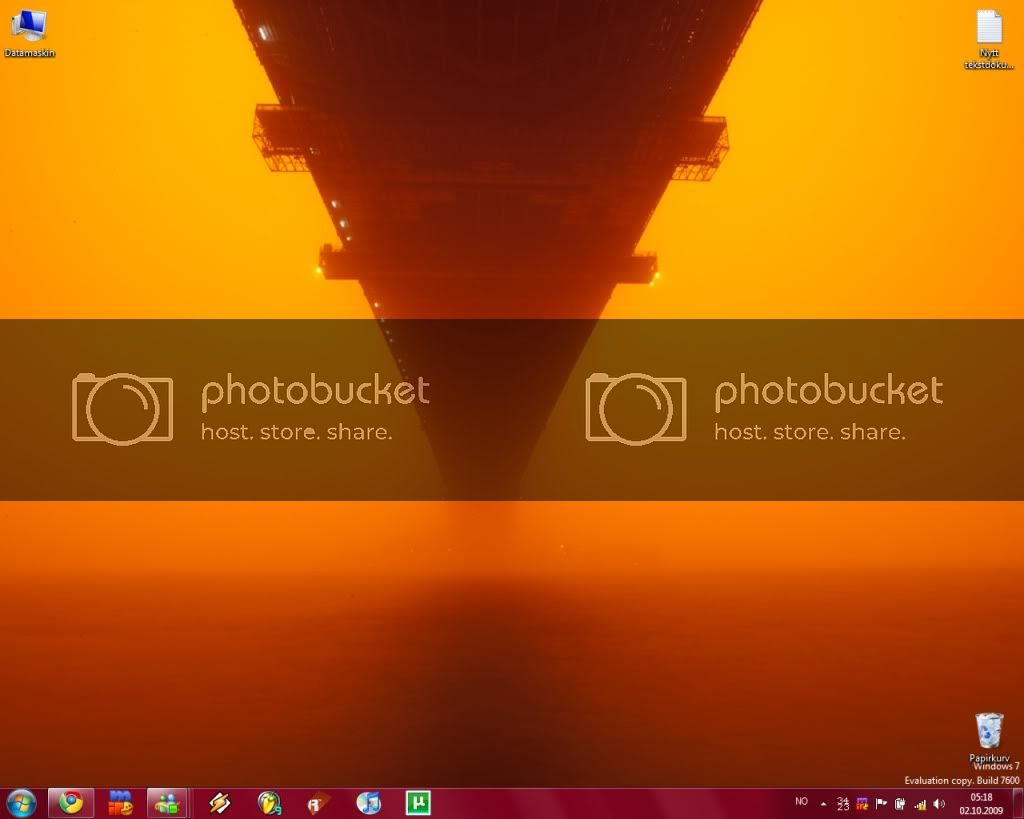Click the NO language indicator
The image size is (1024, 819).
coord(801,801)
